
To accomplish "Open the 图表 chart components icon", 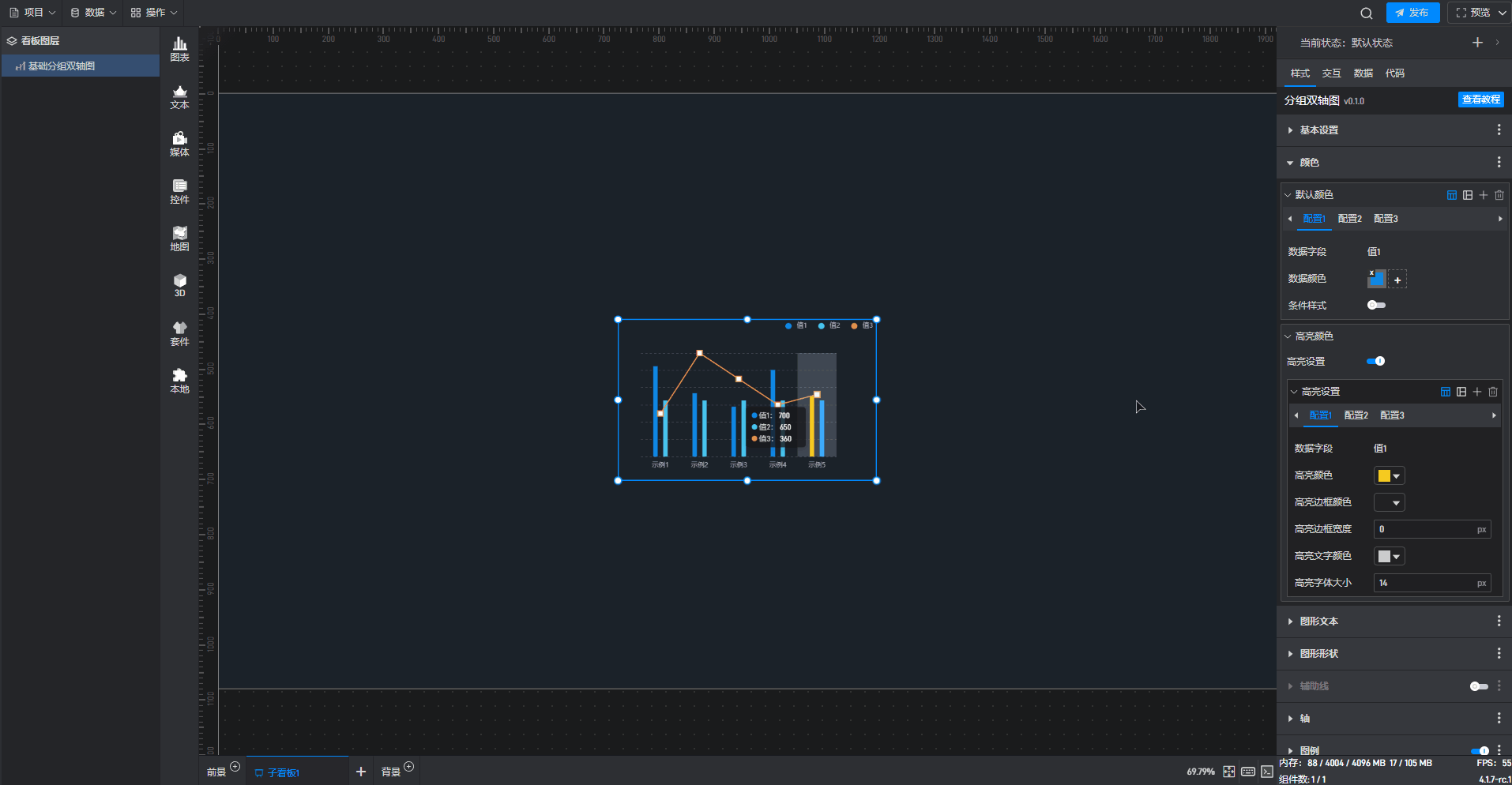I will coord(179,49).
